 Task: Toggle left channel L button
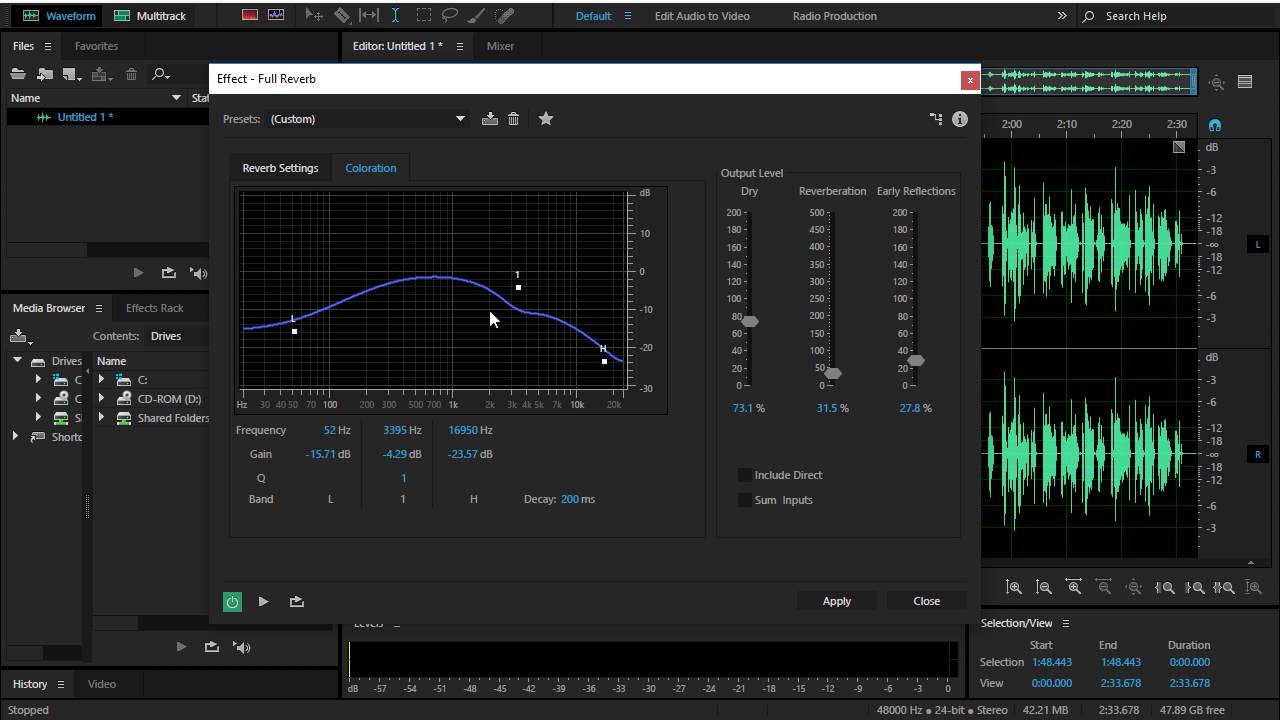pyautogui.click(x=1258, y=244)
